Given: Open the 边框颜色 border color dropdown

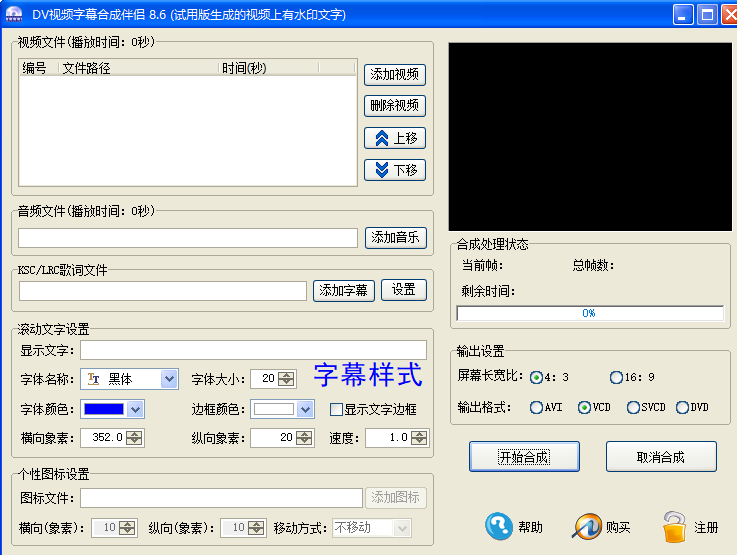Looking at the screenshot, I should pyautogui.click(x=305, y=409).
